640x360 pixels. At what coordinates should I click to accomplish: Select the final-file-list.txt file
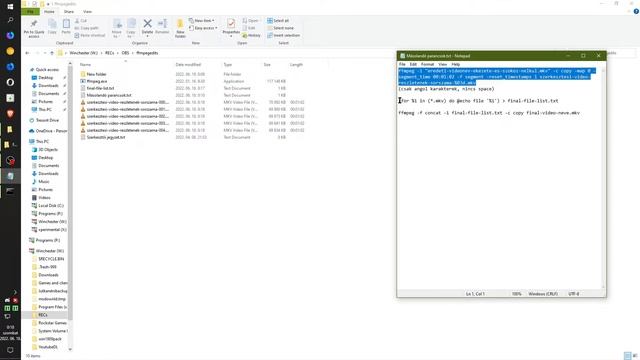100,88
